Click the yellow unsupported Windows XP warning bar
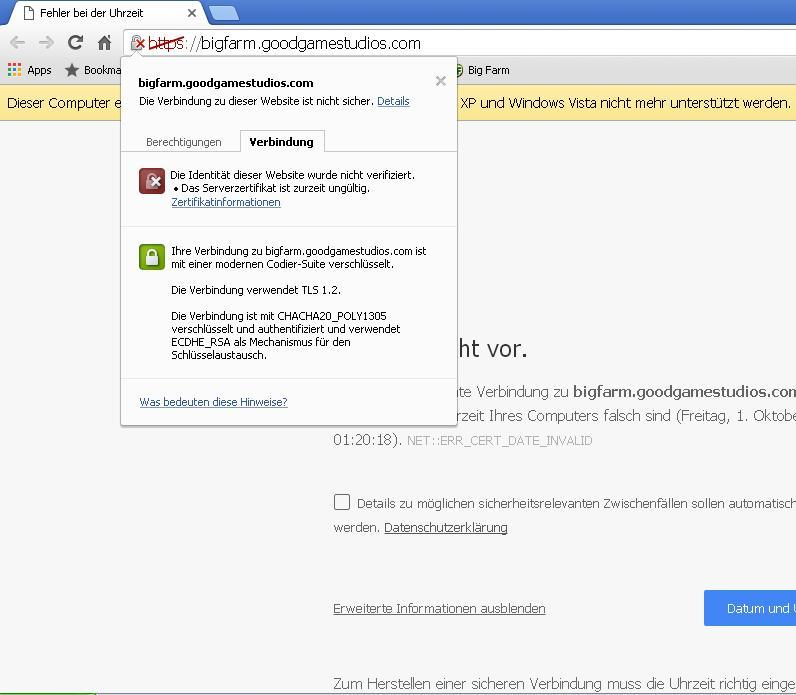The image size is (796, 695). pyautogui.click(x=398, y=103)
